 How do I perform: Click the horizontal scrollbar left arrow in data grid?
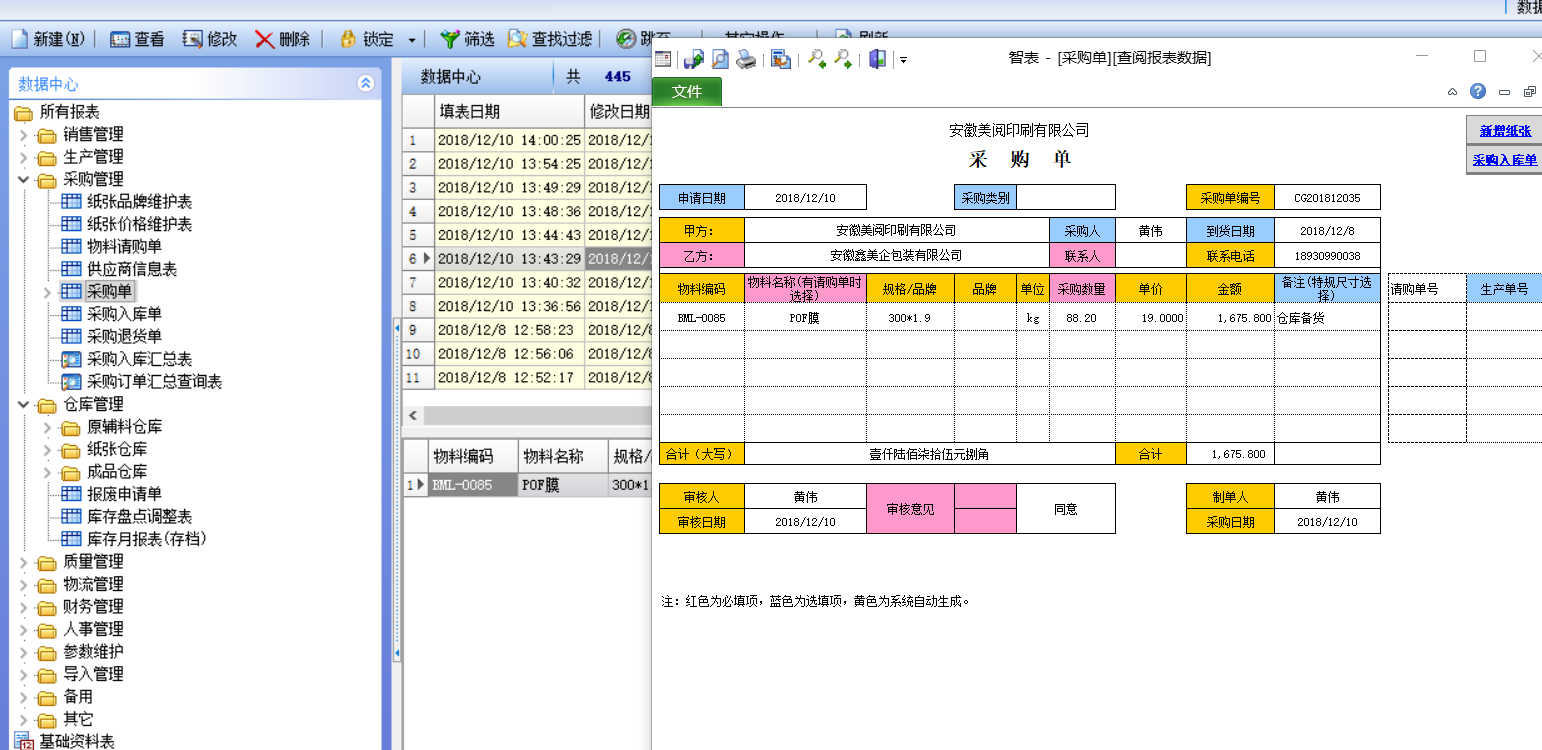[x=412, y=415]
